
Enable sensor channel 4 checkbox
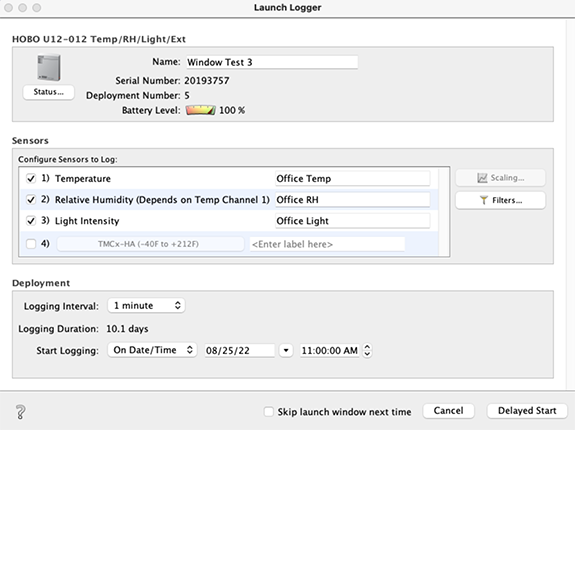pos(31,244)
